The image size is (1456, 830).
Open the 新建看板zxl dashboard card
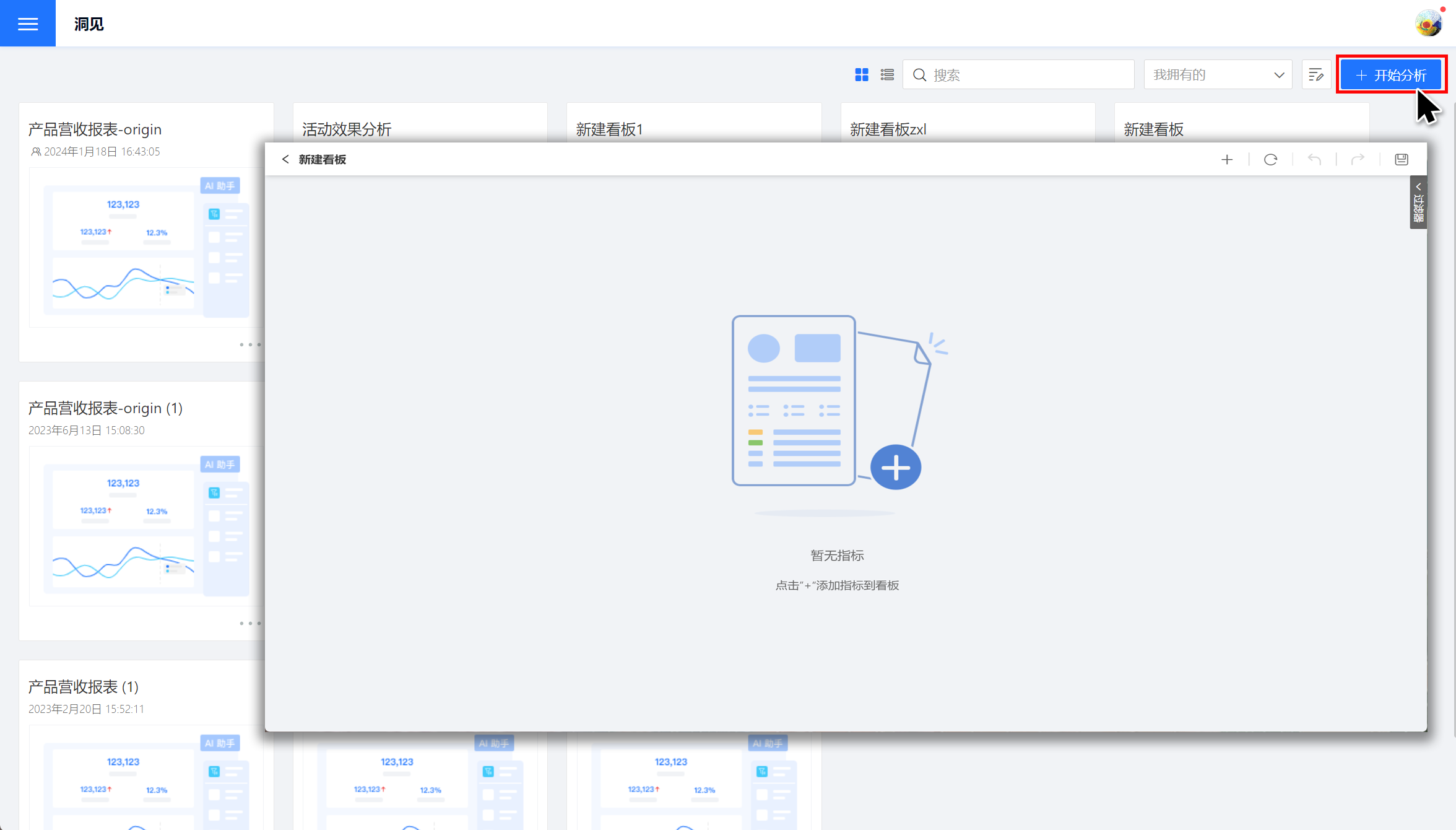pyautogui.click(x=888, y=129)
